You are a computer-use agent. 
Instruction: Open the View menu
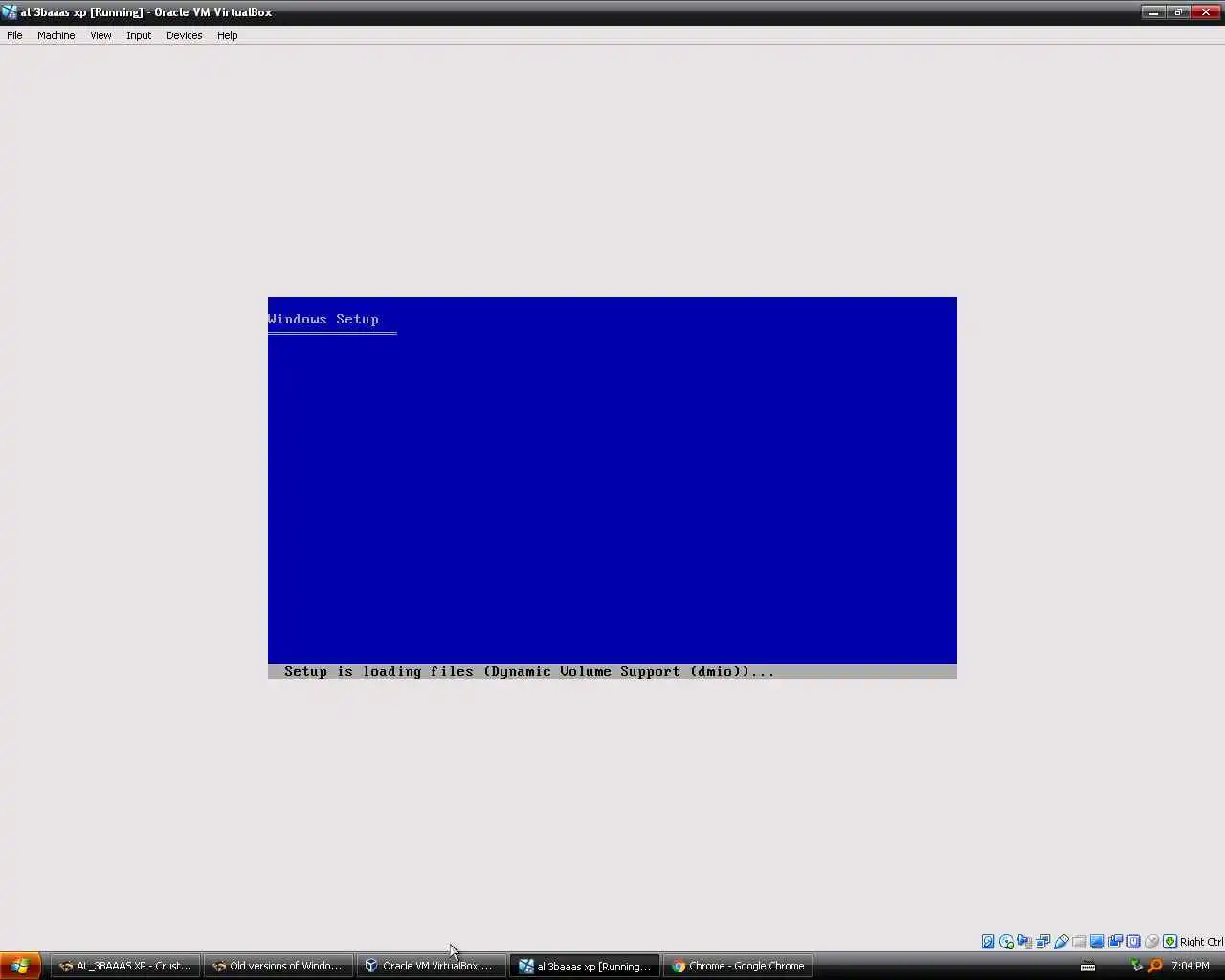point(100,35)
